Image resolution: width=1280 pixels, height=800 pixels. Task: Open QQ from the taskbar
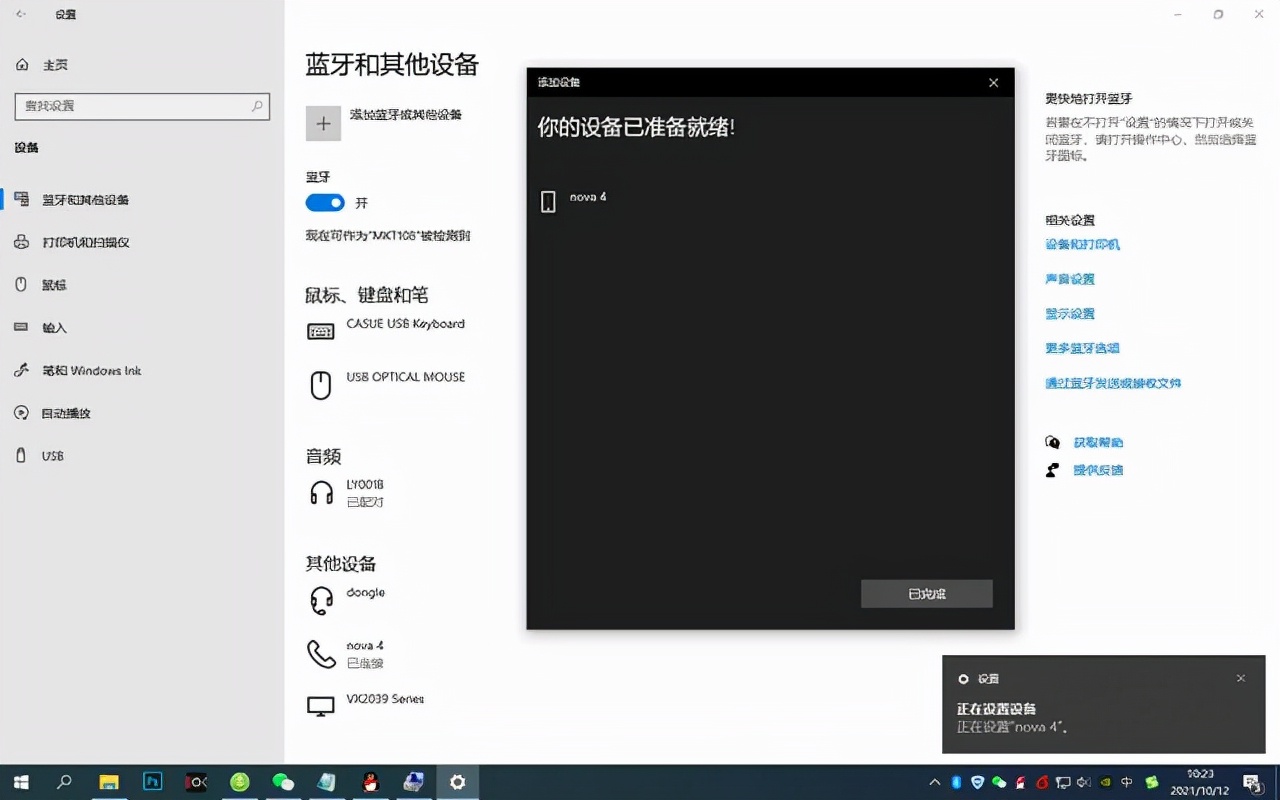(x=370, y=782)
